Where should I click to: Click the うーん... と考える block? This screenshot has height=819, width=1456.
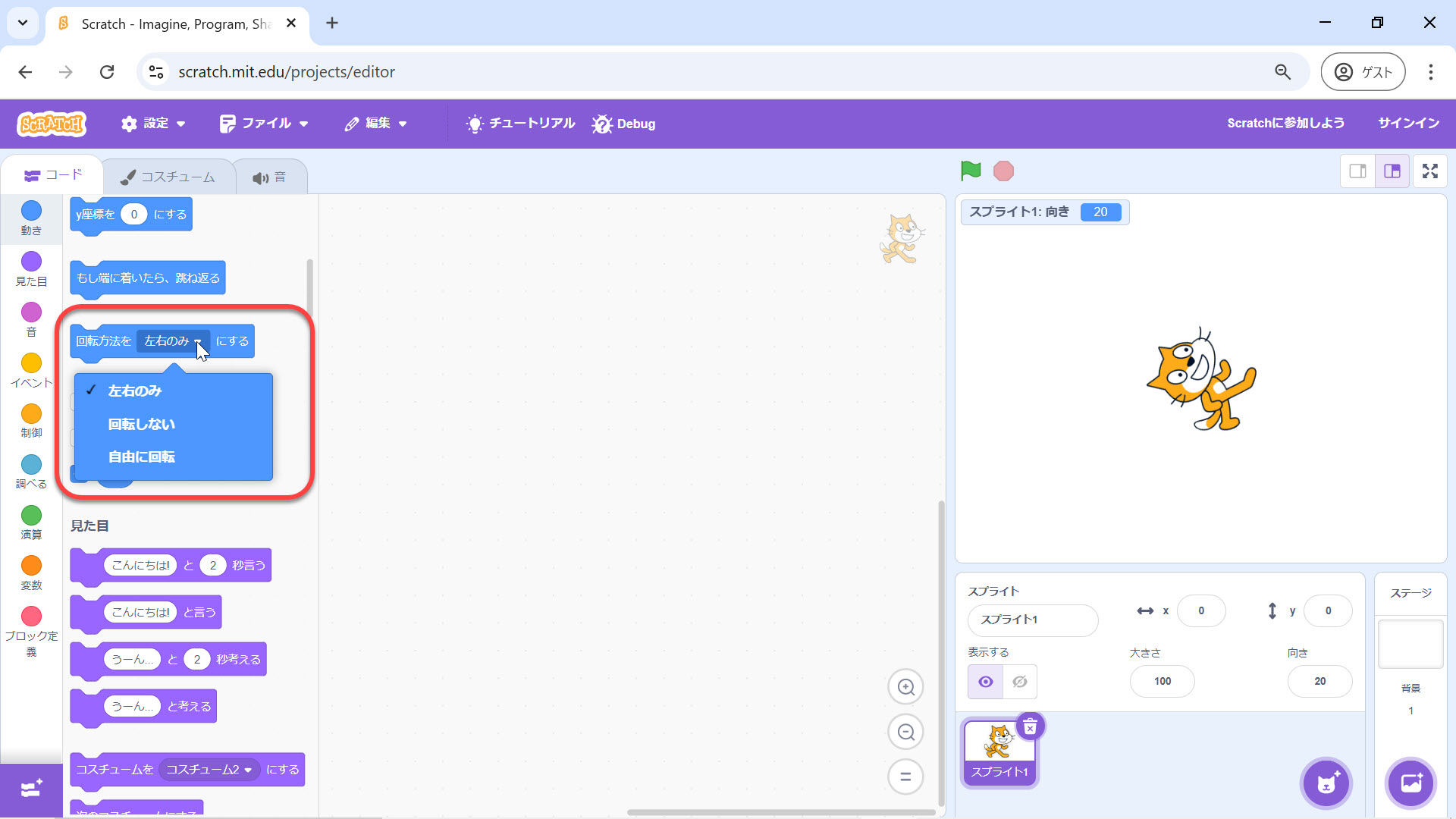[x=143, y=707]
